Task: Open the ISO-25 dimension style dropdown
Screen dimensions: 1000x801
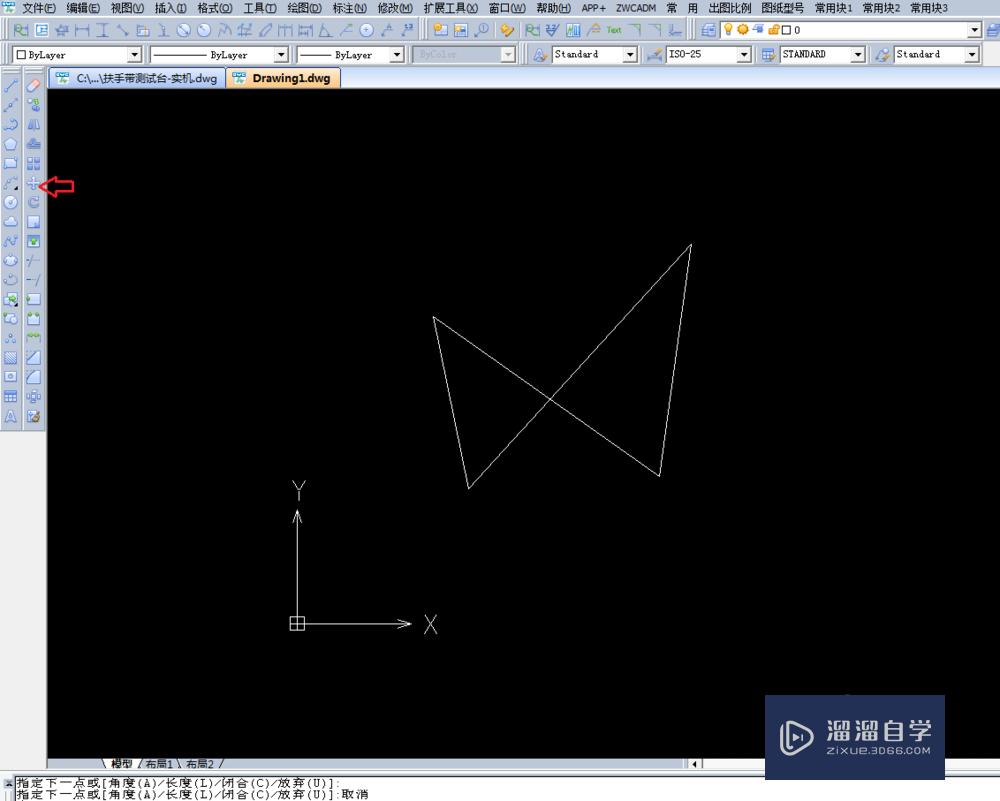Action: 745,54
